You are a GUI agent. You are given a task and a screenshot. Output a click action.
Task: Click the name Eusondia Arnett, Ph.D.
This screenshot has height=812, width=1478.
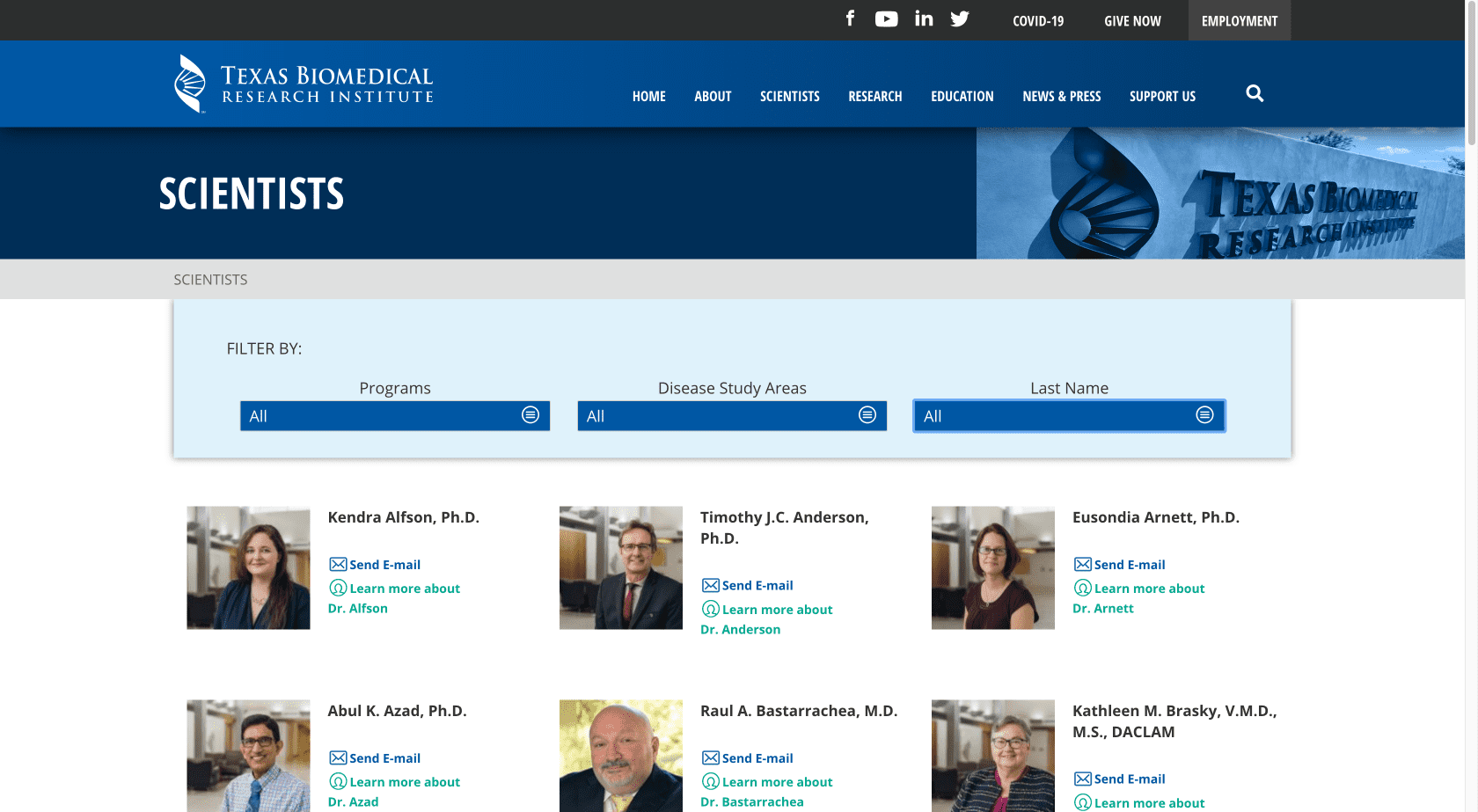[1156, 517]
